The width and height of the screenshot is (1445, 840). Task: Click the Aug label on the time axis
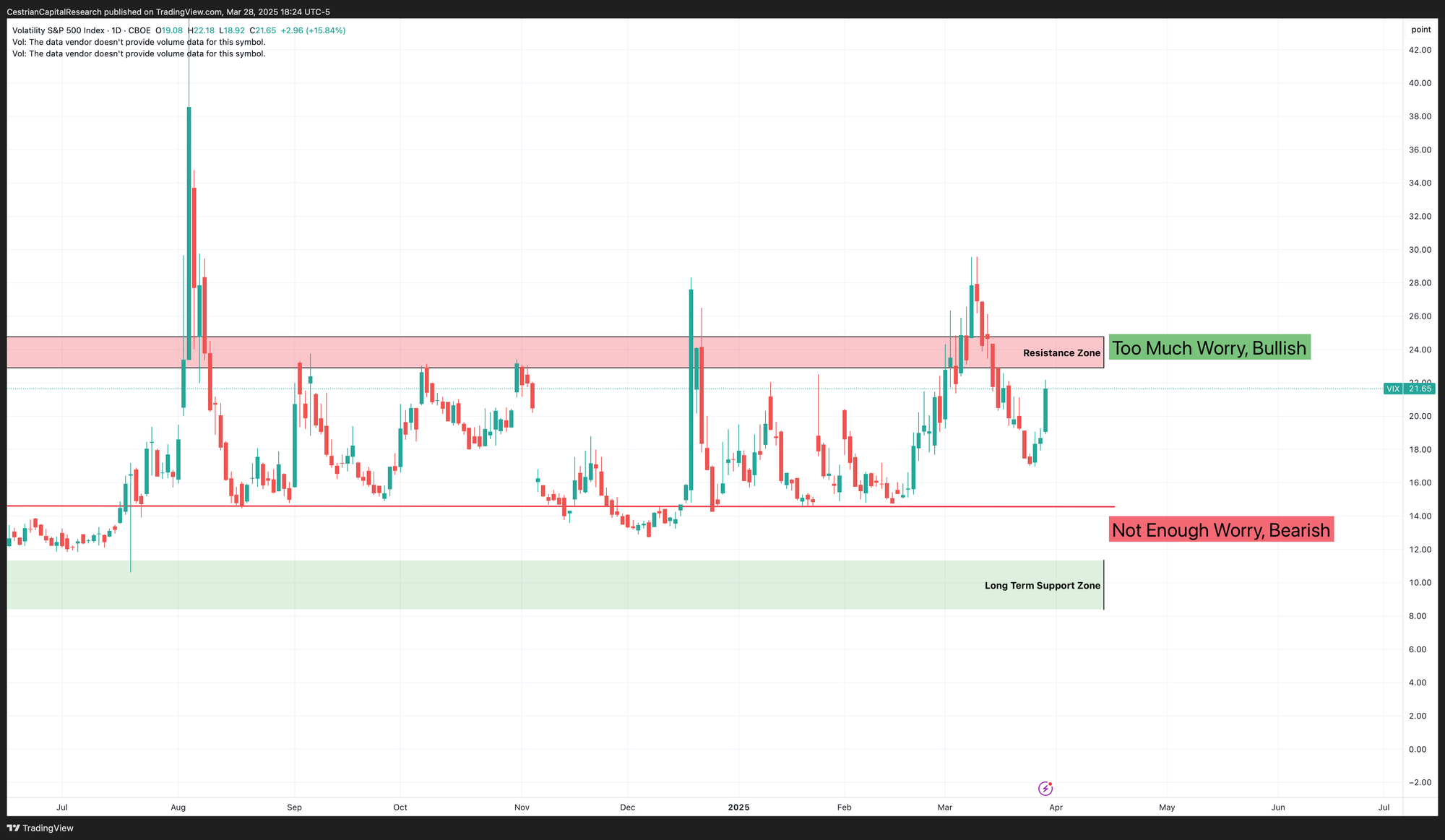(x=178, y=807)
